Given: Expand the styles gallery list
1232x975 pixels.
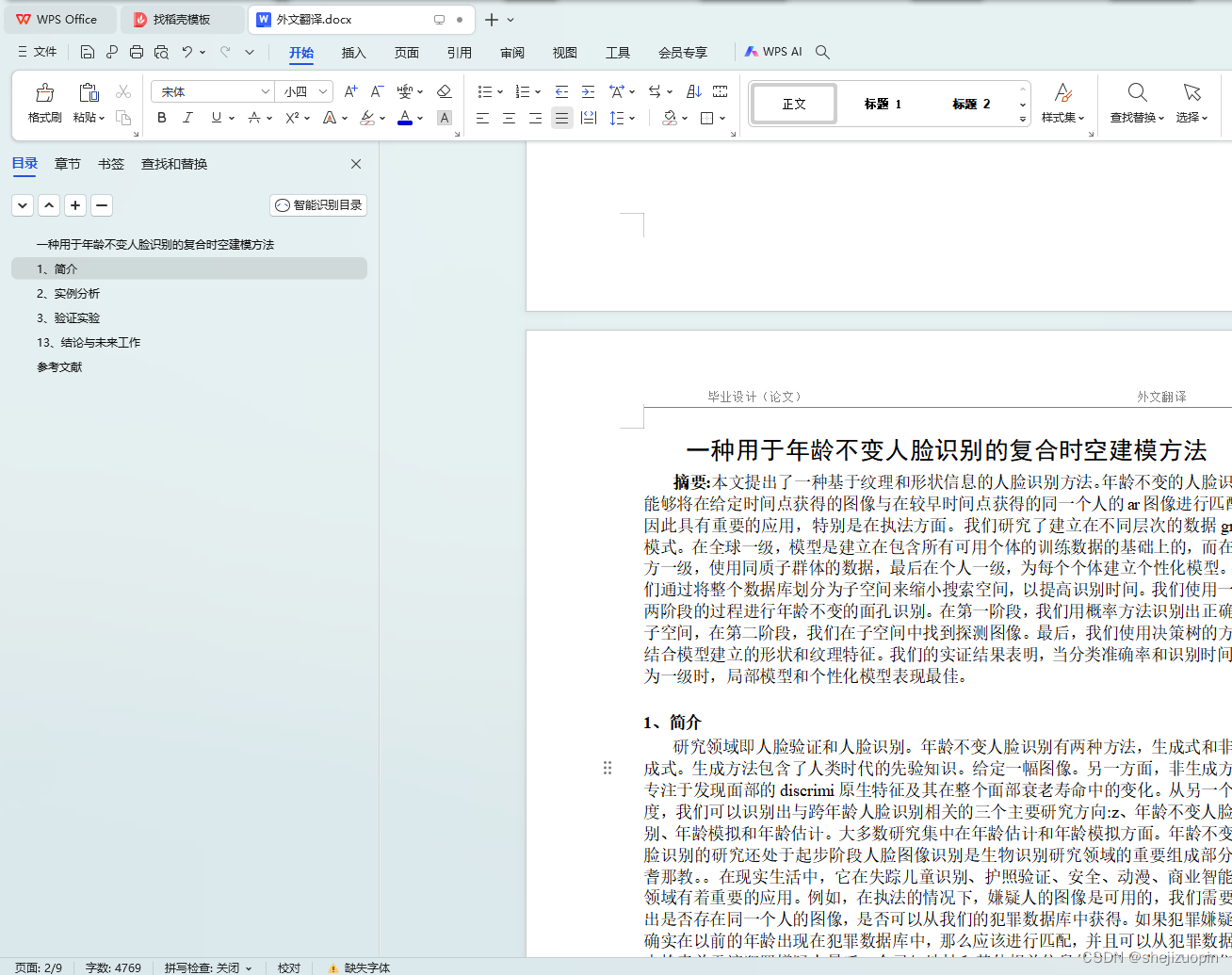Looking at the screenshot, I should coord(1023,120).
